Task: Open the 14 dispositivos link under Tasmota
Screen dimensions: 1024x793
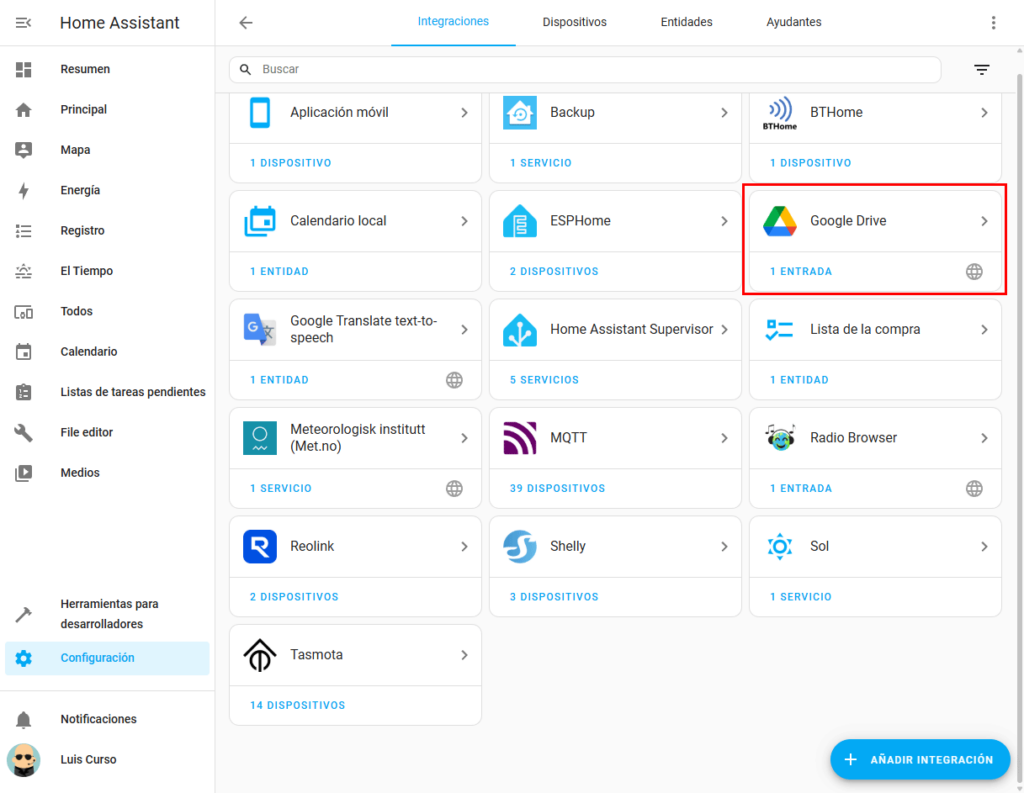Action: click(297, 706)
